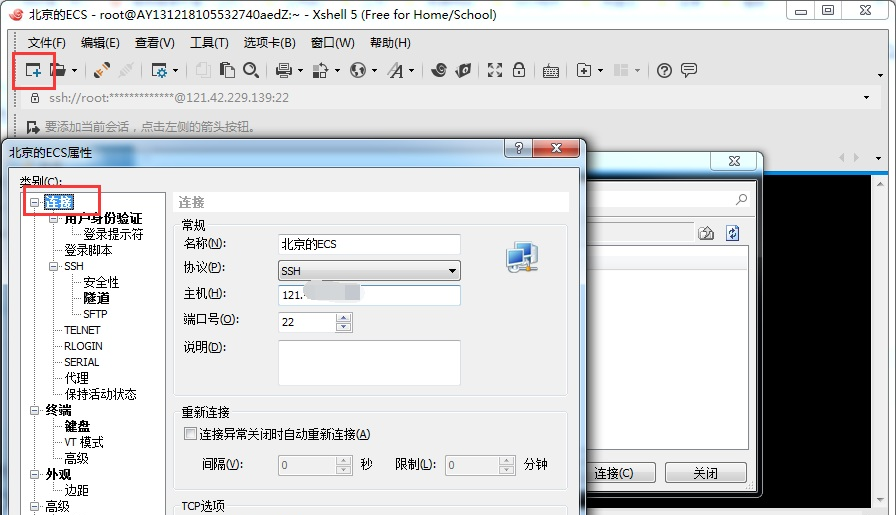Click the Font letter A icon
This screenshot has width=896, height=515.
pyautogui.click(x=395, y=70)
